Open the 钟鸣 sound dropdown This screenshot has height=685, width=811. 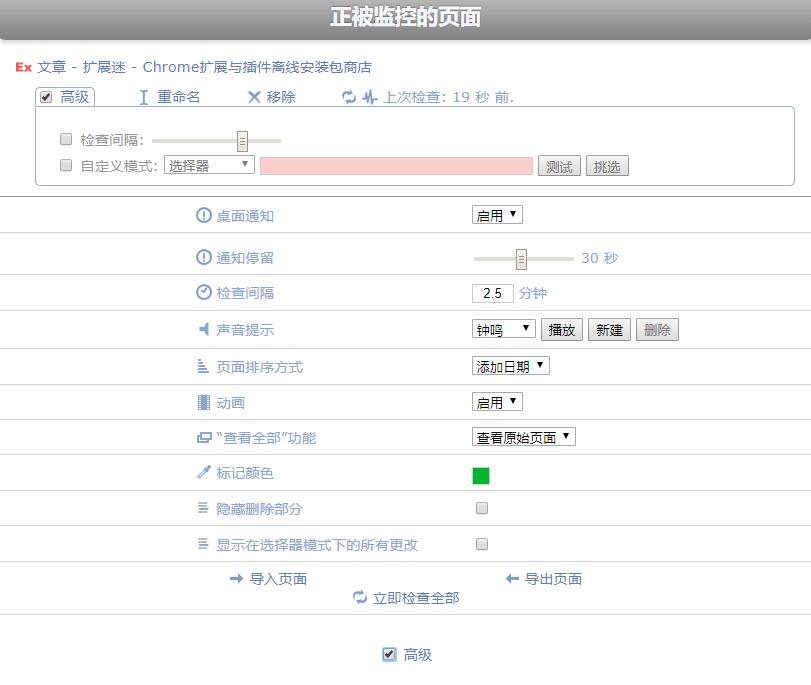(x=504, y=329)
